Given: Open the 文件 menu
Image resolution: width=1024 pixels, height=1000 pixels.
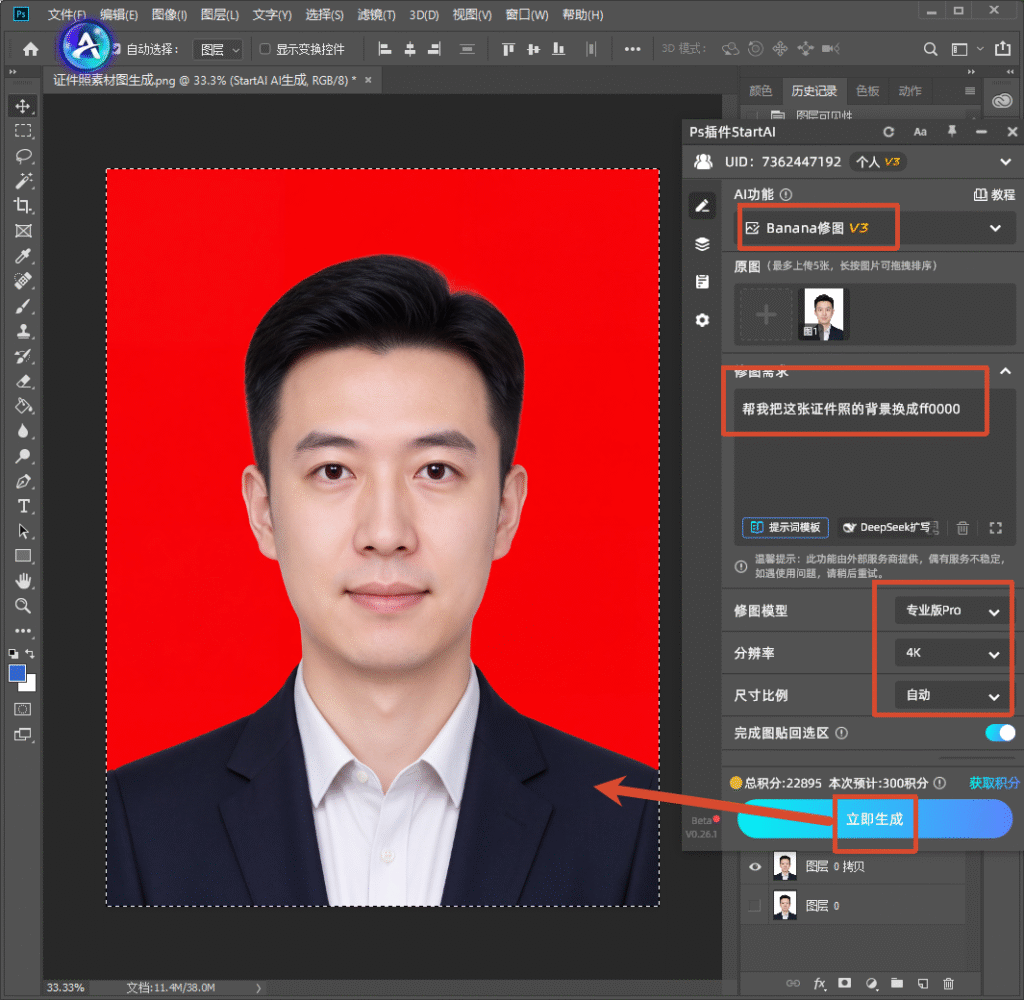Looking at the screenshot, I should tap(67, 14).
